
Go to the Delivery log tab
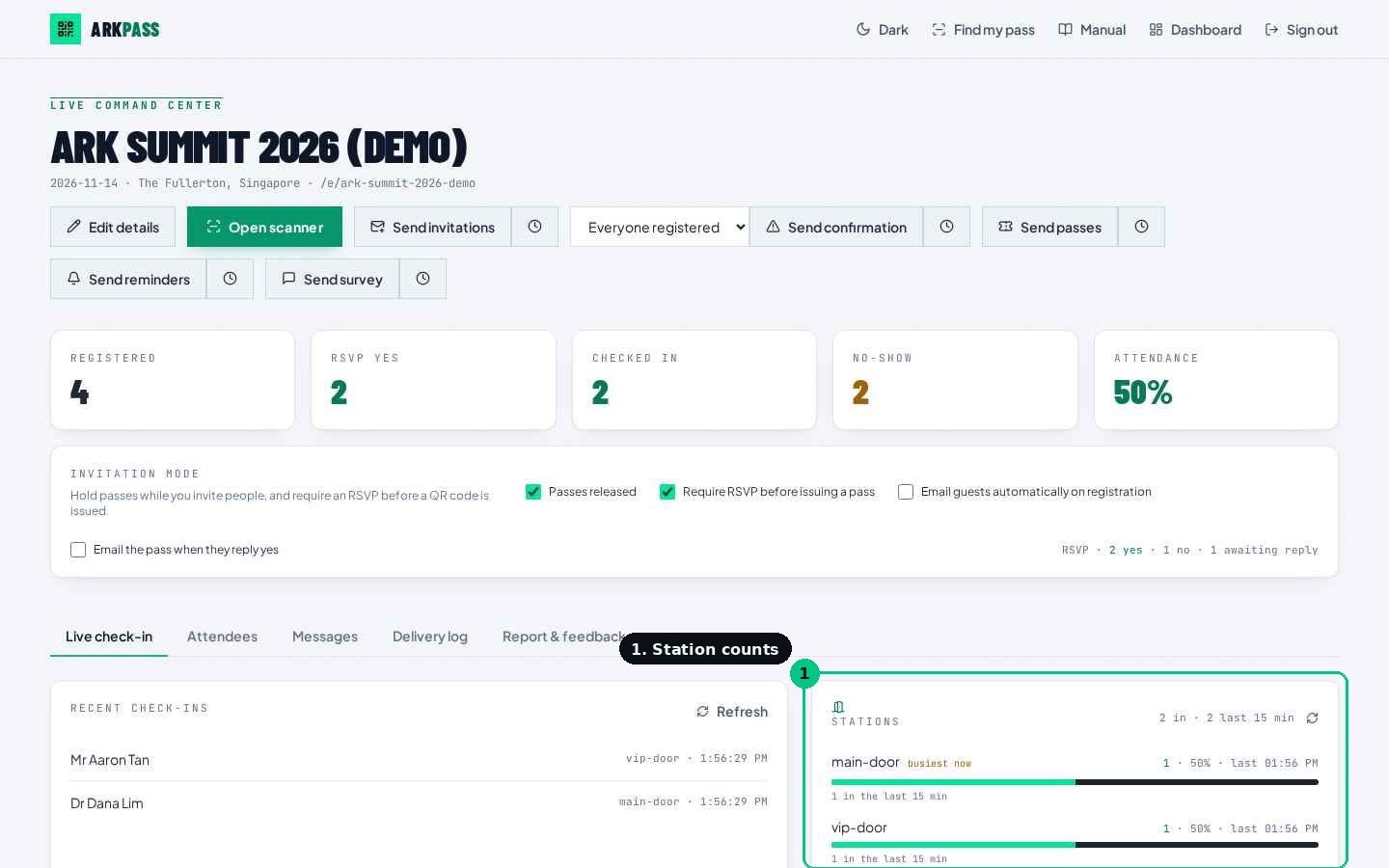(430, 637)
